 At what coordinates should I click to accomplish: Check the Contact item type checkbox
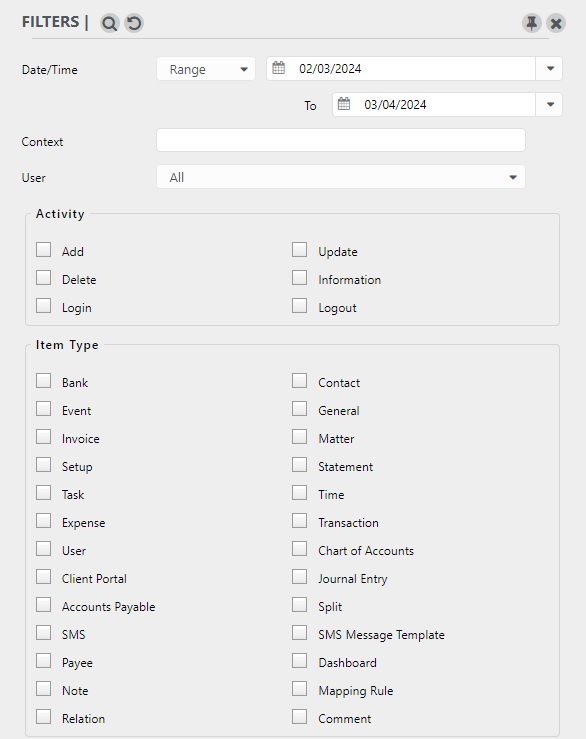pyautogui.click(x=299, y=381)
